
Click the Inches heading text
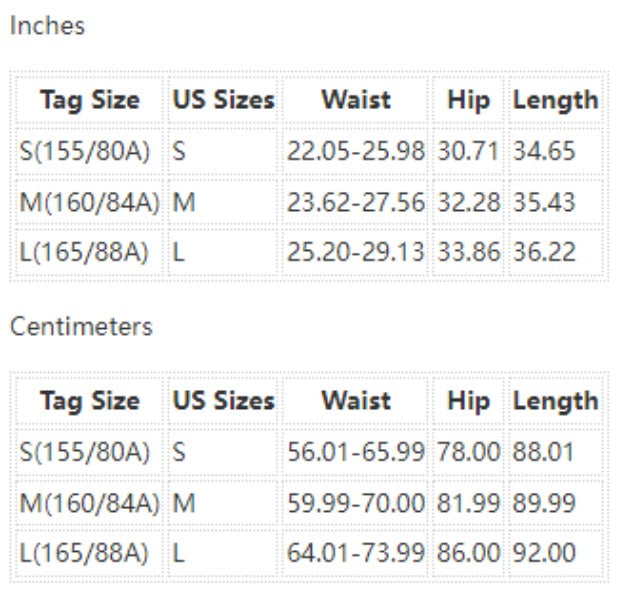tap(47, 26)
